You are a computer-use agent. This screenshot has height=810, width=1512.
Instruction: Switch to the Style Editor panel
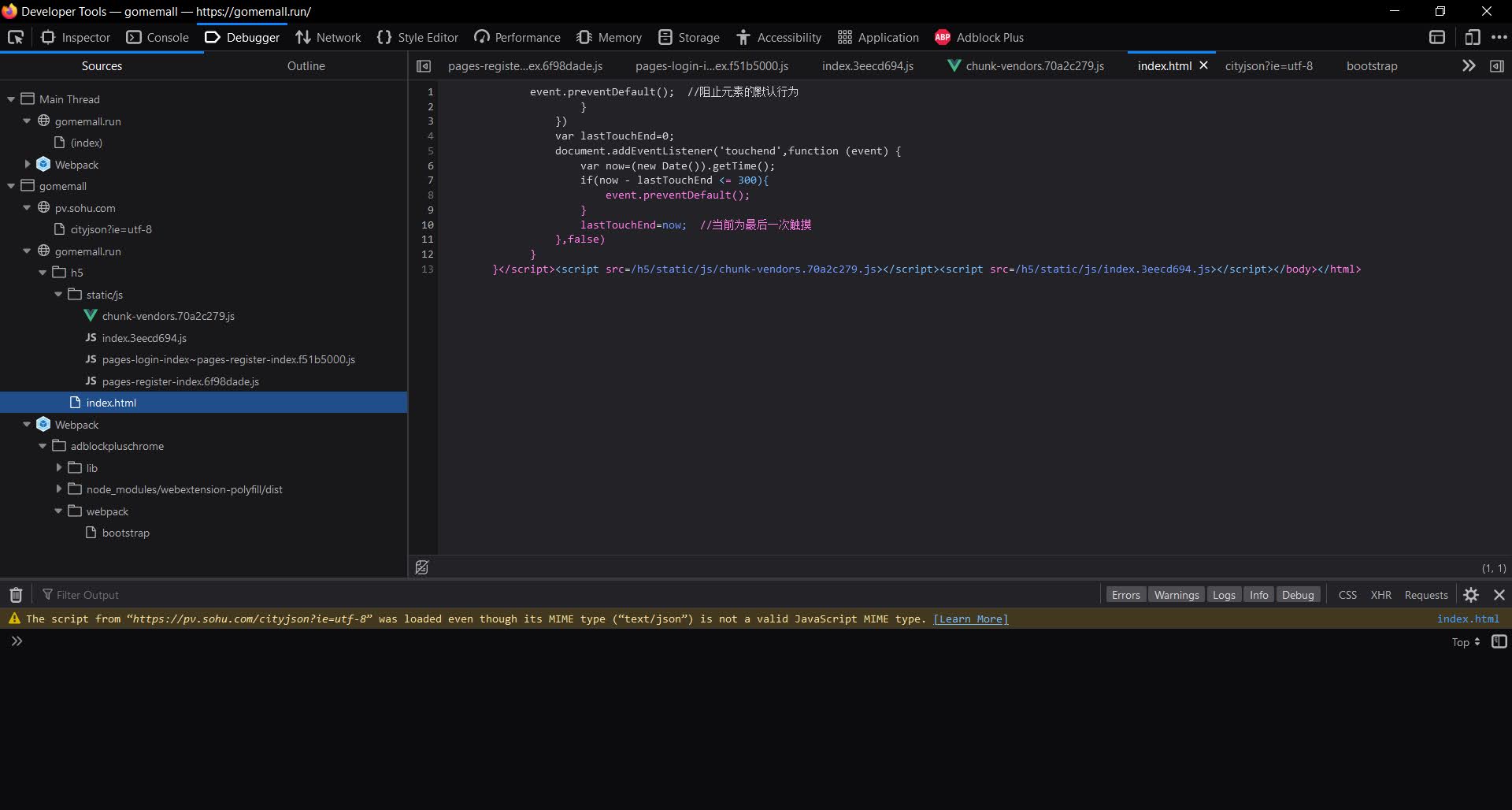[417, 37]
